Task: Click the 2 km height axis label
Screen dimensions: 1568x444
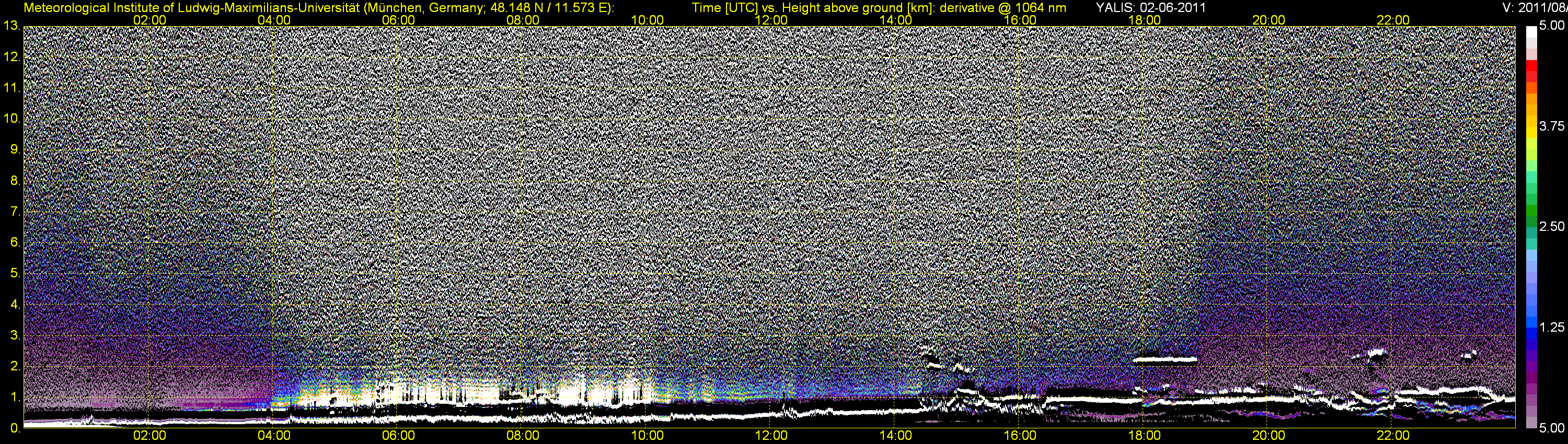Action: [x=15, y=366]
